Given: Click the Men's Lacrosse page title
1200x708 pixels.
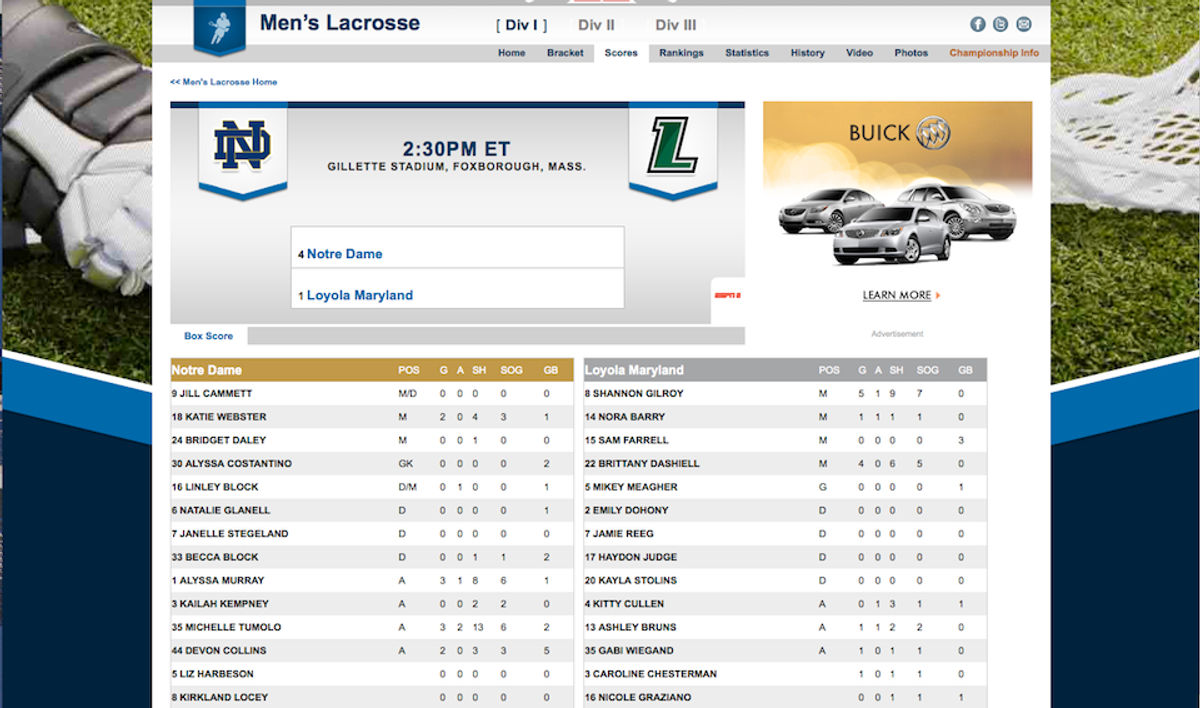Looking at the screenshot, I should (340, 23).
